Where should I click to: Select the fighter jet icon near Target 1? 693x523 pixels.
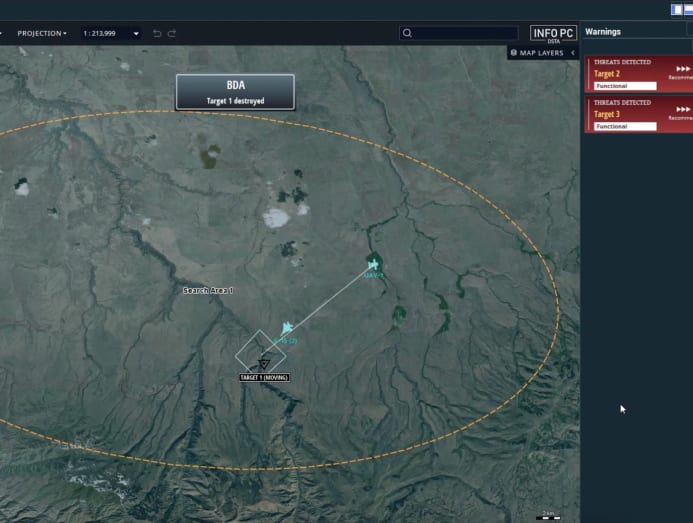coord(287,328)
